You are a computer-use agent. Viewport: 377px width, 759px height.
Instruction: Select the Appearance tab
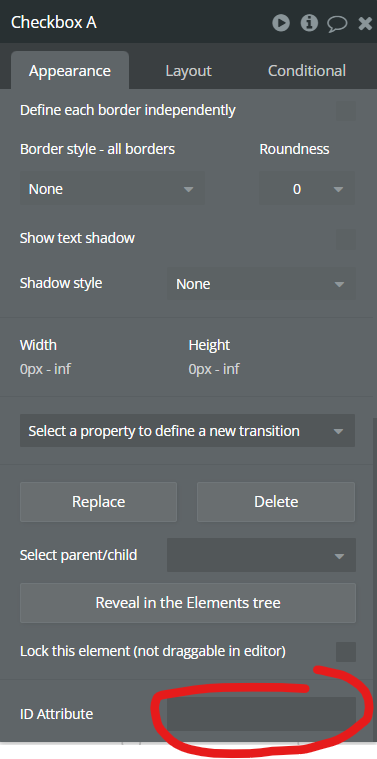pyautogui.click(x=70, y=71)
